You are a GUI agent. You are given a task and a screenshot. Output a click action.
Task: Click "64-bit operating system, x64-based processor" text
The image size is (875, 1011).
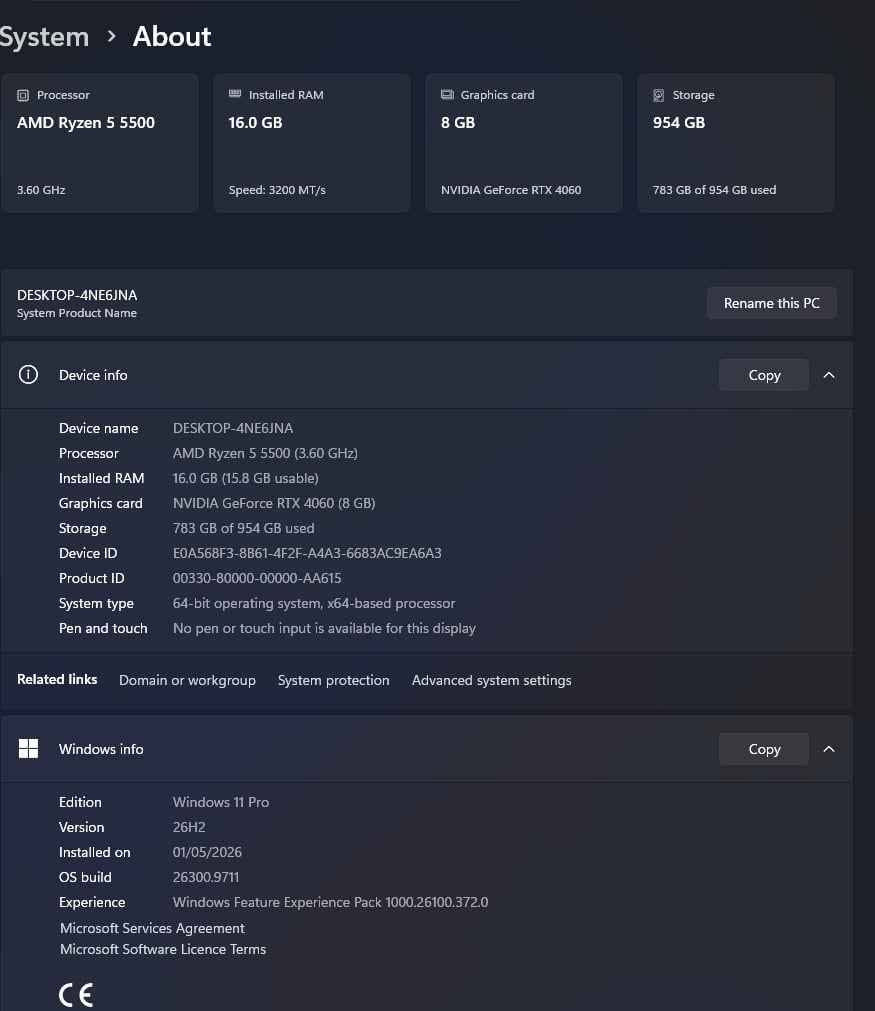[314, 604]
